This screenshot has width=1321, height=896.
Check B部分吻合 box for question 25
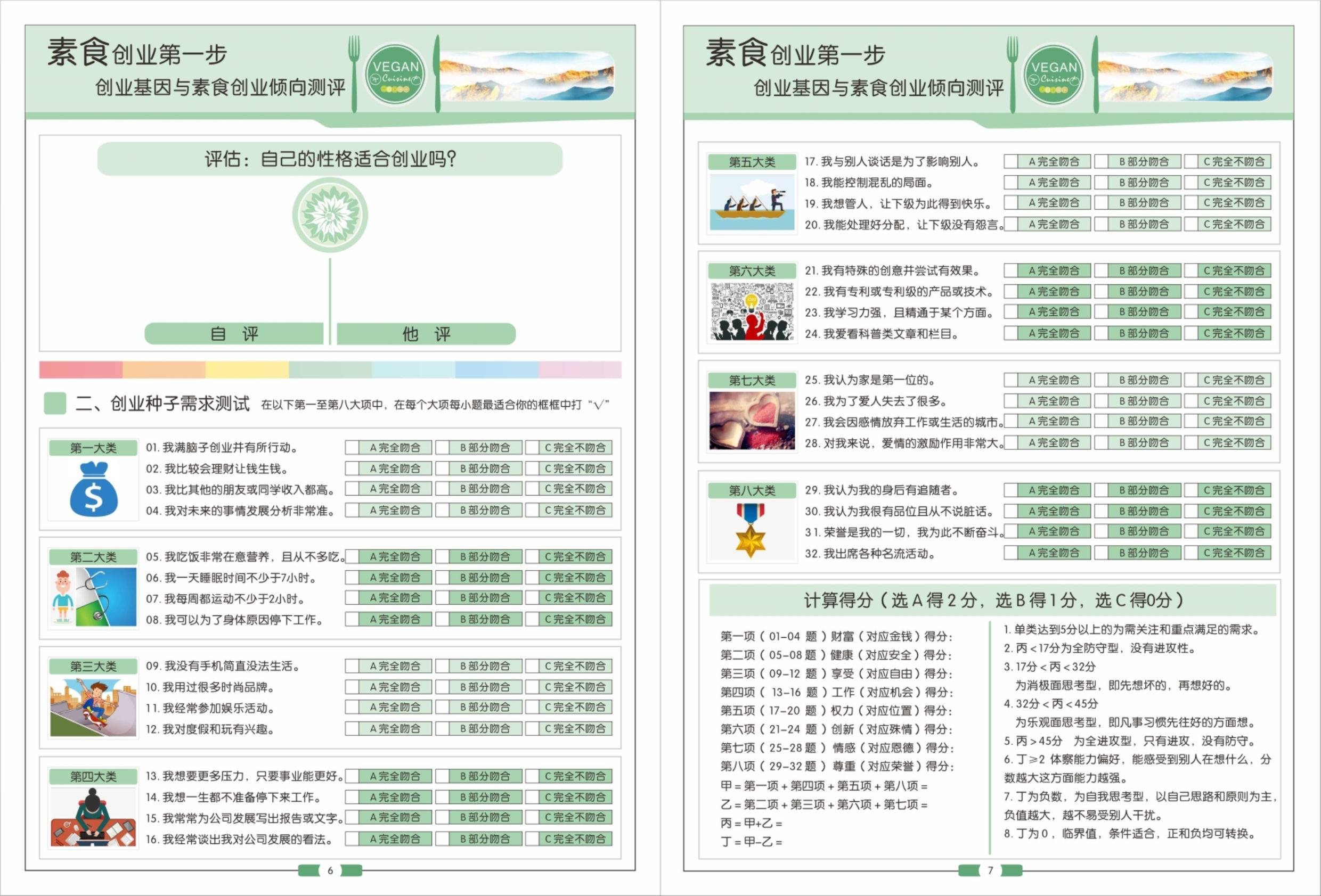tap(1100, 380)
